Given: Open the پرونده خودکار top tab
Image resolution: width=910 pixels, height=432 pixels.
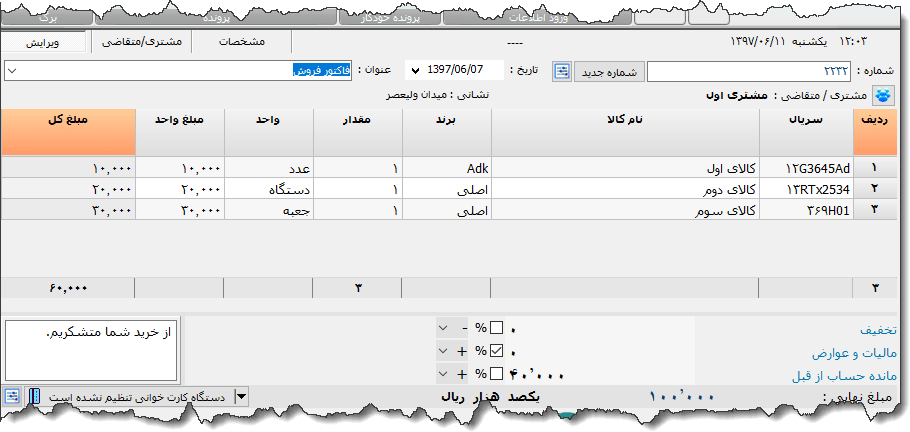Looking at the screenshot, I should coord(389,18).
